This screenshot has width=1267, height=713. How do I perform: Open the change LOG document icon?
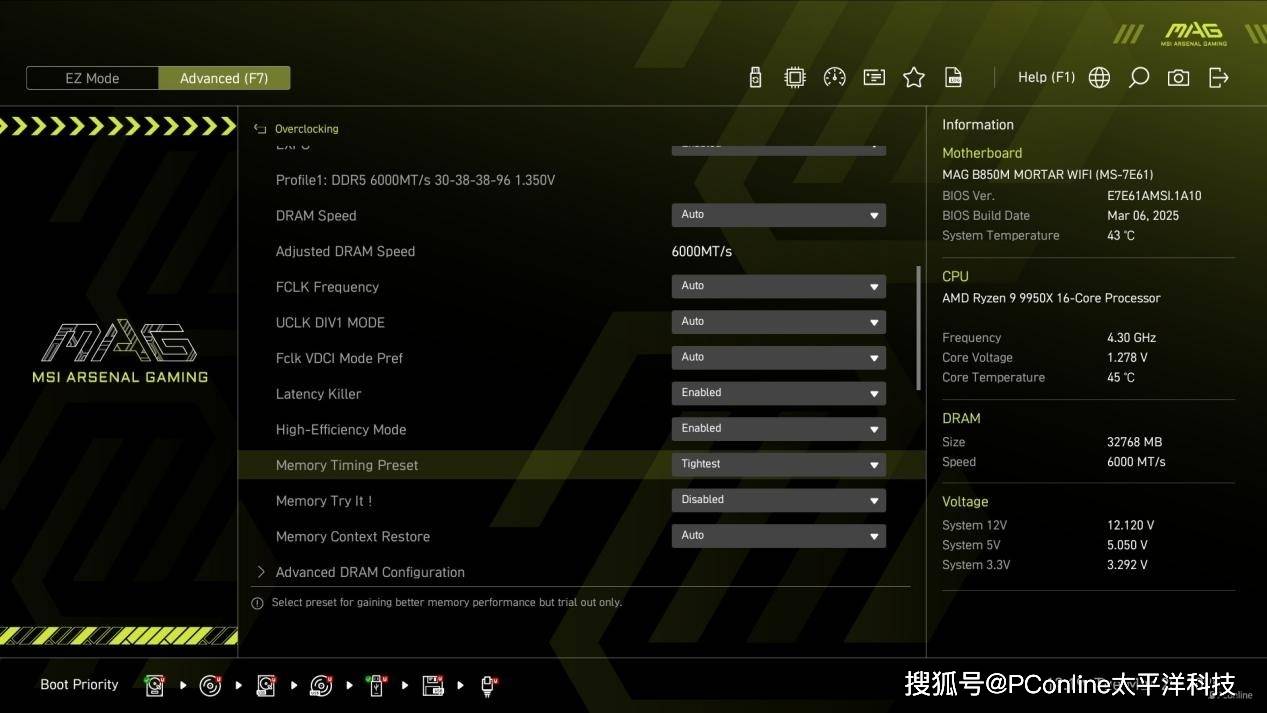(954, 77)
